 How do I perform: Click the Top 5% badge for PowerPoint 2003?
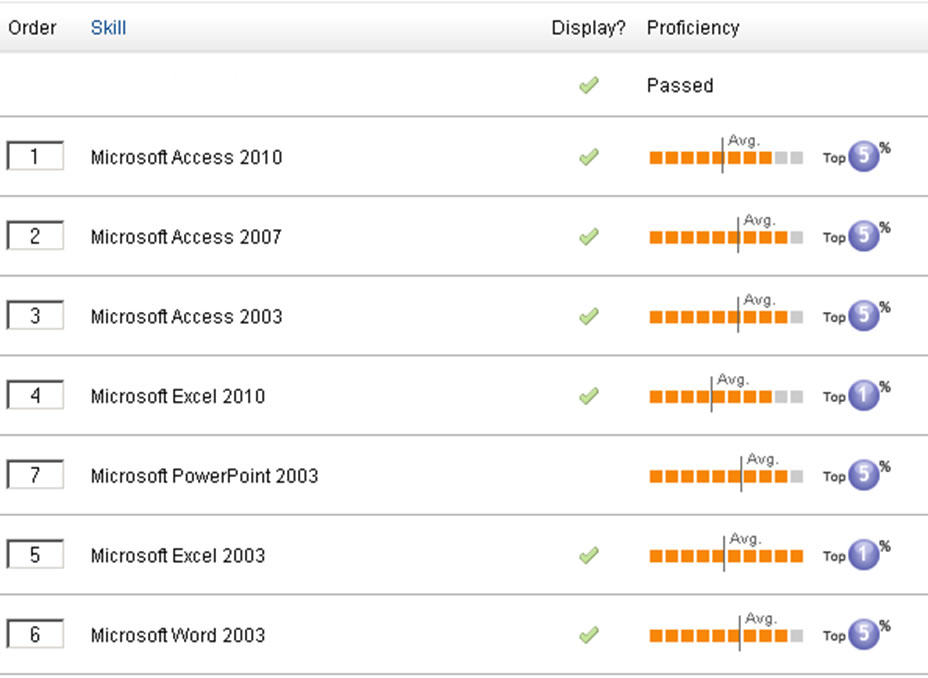tap(856, 474)
